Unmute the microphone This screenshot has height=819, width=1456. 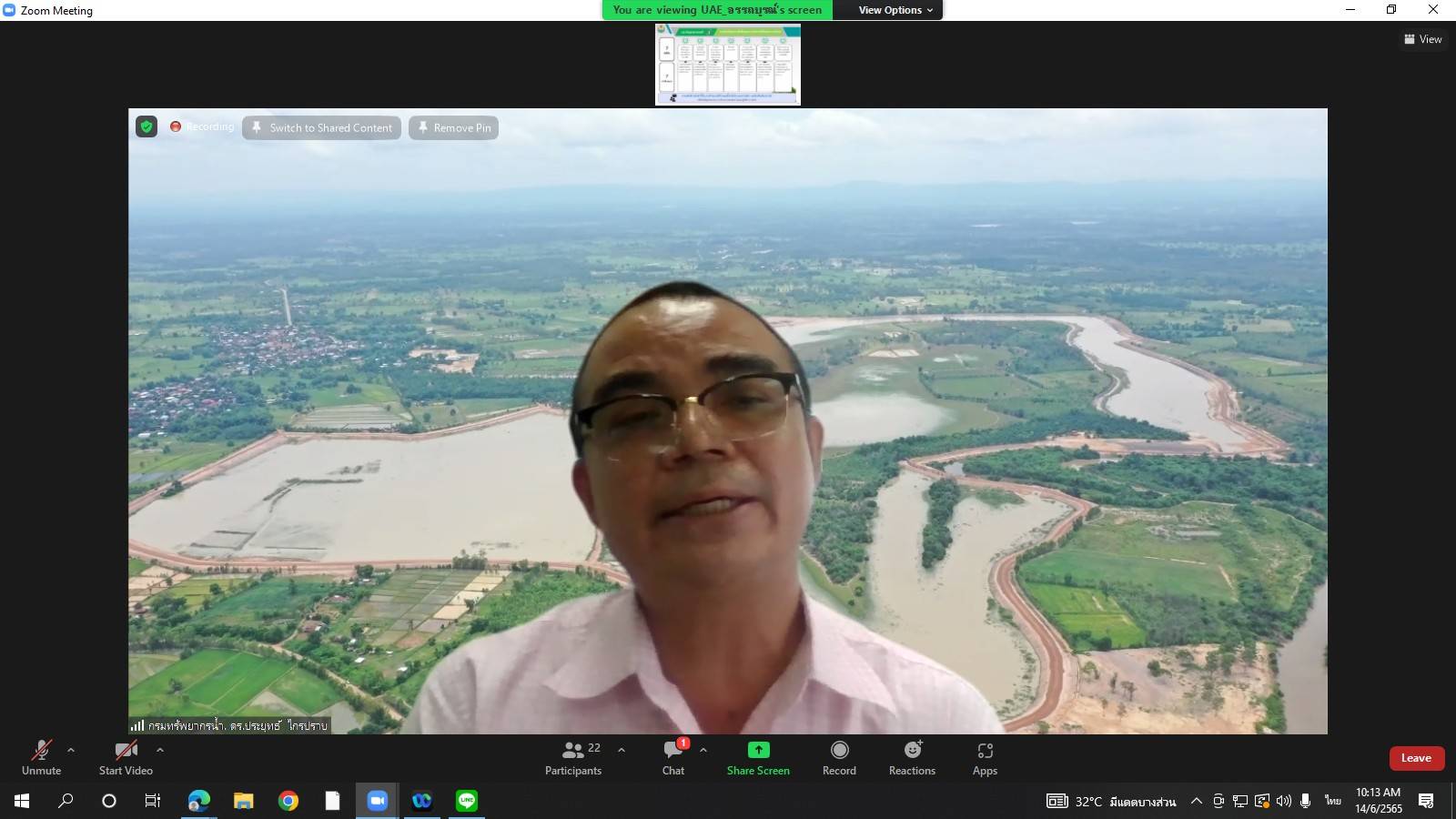[x=41, y=757]
